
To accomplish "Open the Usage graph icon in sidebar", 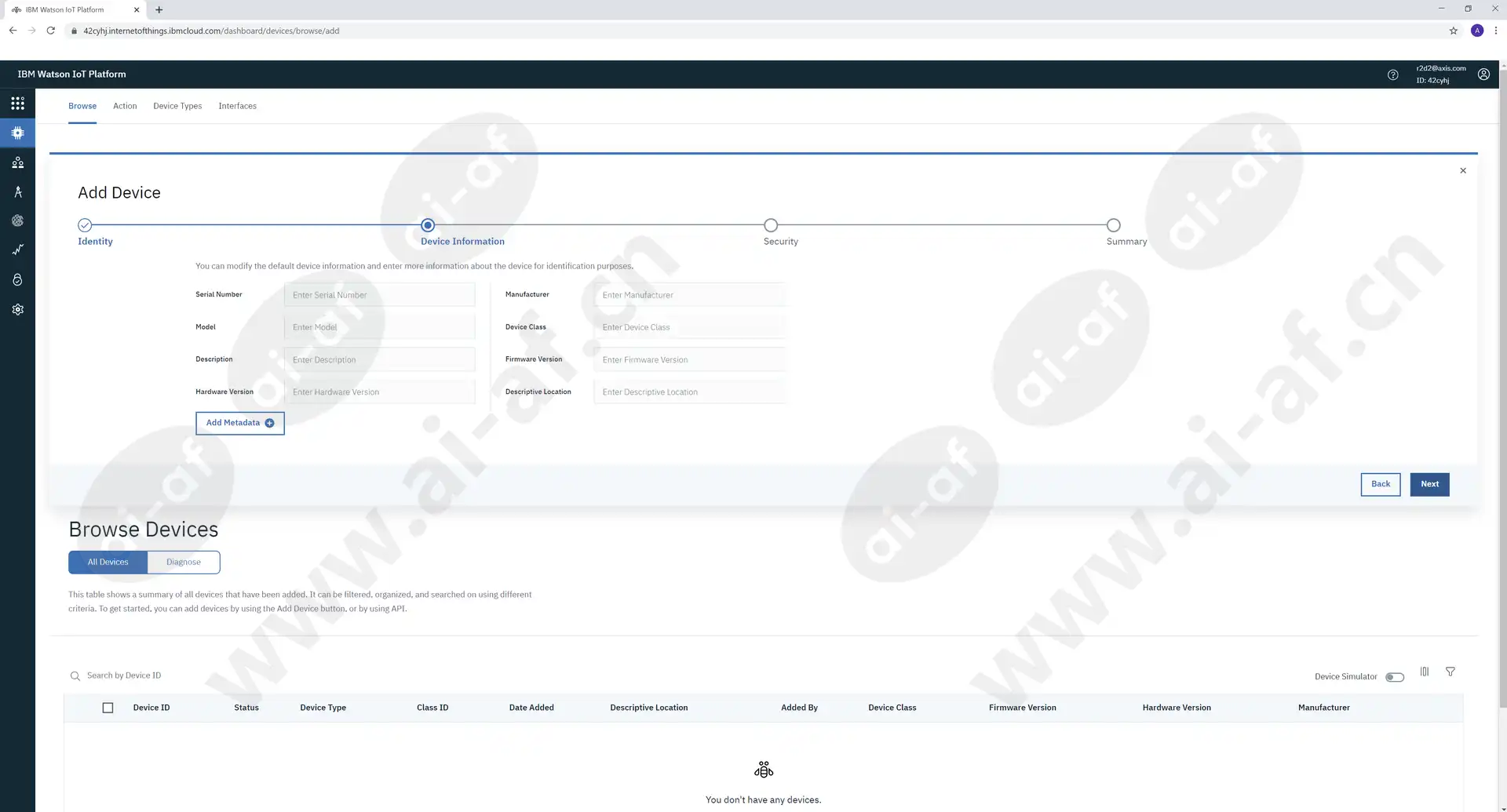I will tap(17, 250).
